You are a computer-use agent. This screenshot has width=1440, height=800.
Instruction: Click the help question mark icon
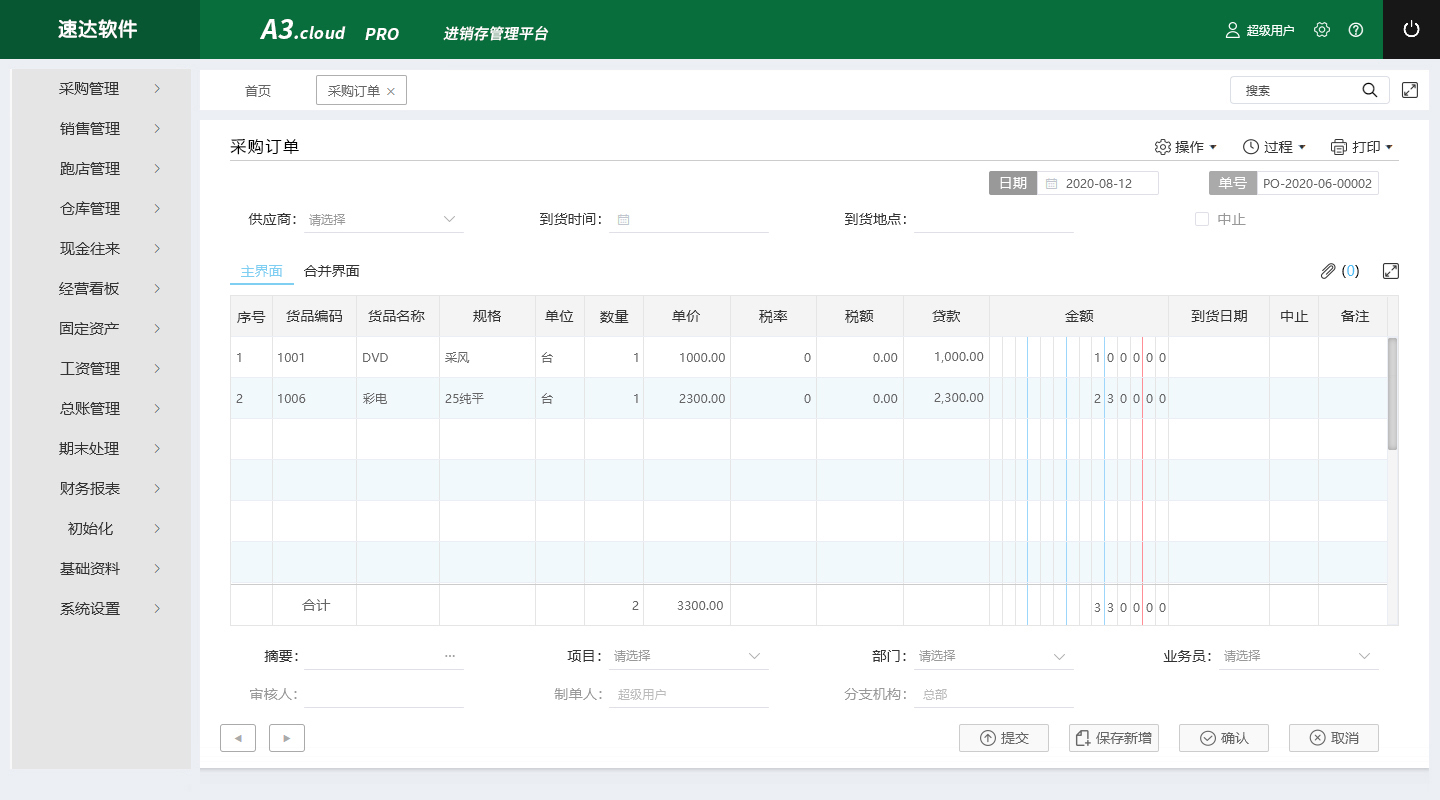coord(1356,30)
